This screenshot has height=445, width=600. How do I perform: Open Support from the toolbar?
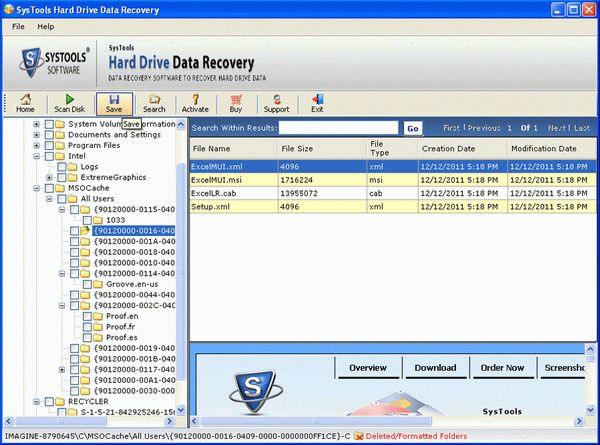pyautogui.click(x=276, y=102)
